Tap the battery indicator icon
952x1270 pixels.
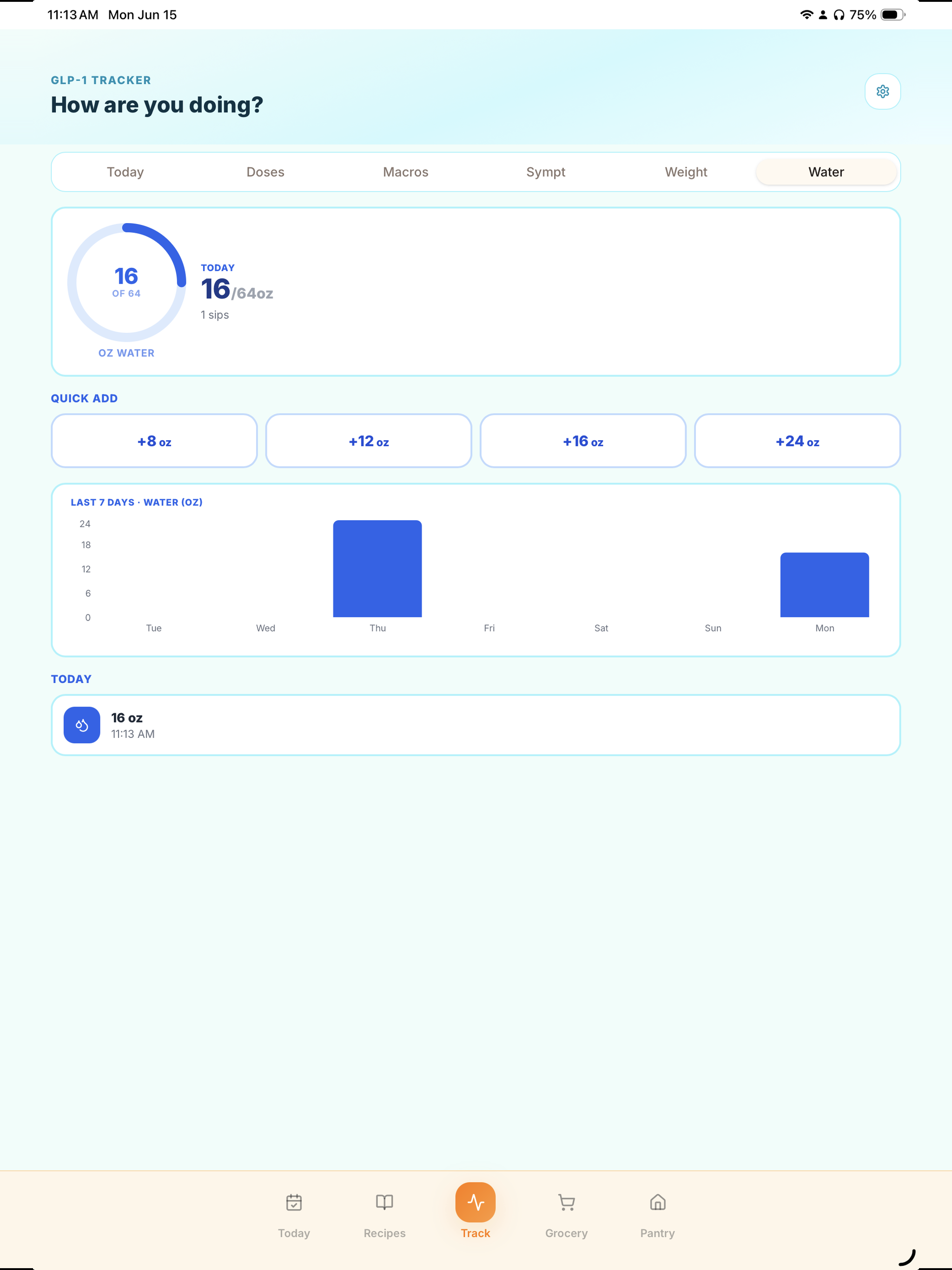tap(893, 15)
